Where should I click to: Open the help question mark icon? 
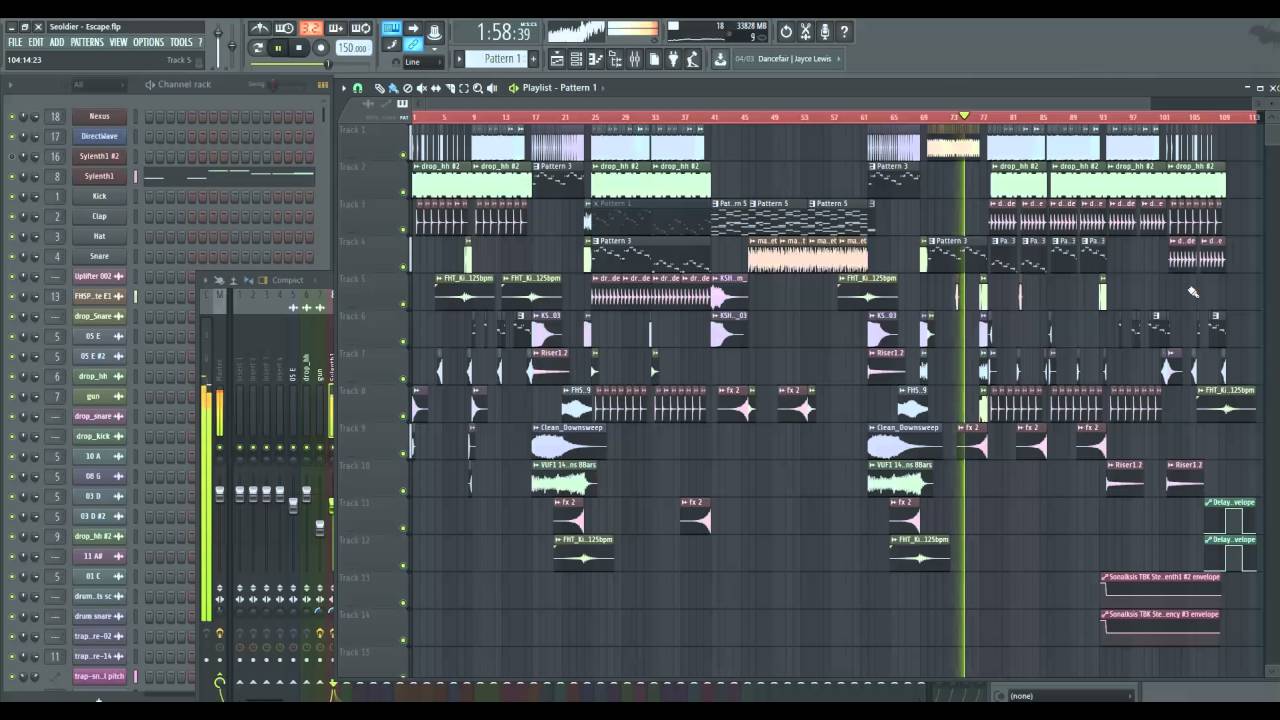845,32
